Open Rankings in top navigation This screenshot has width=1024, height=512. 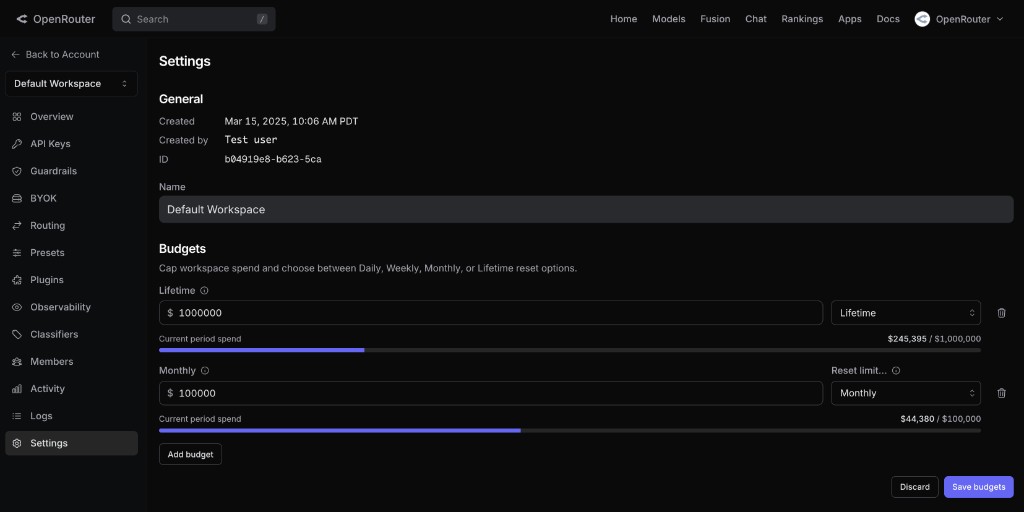(x=802, y=19)
